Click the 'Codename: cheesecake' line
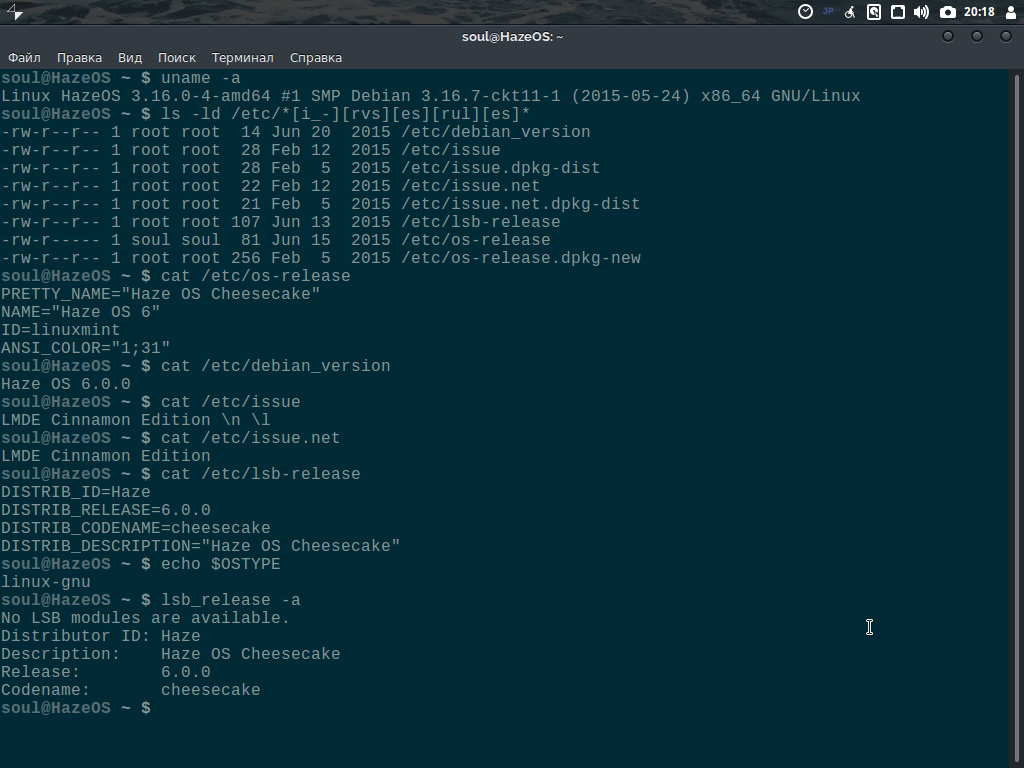The image size is (1024, 768). pyautogui.click(x=131, y=690)
